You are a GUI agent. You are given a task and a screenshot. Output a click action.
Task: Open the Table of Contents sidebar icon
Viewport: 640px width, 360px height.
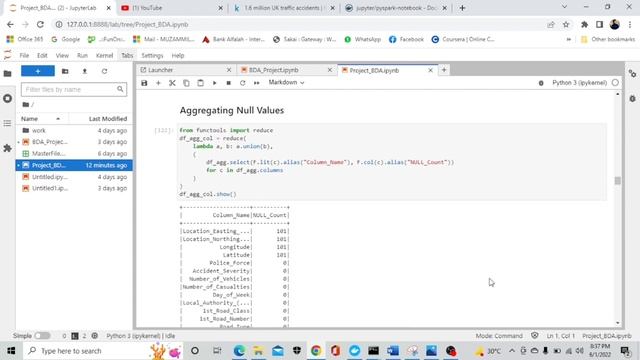click(x=7, y=123)
